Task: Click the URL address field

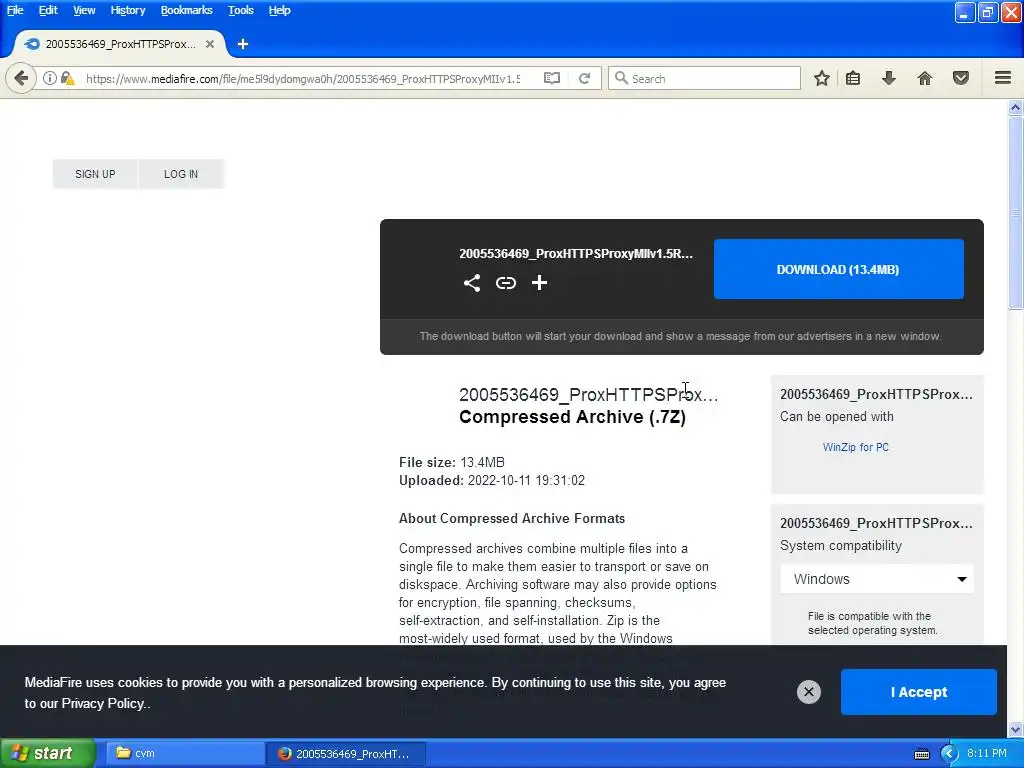Action: point(304,78)
